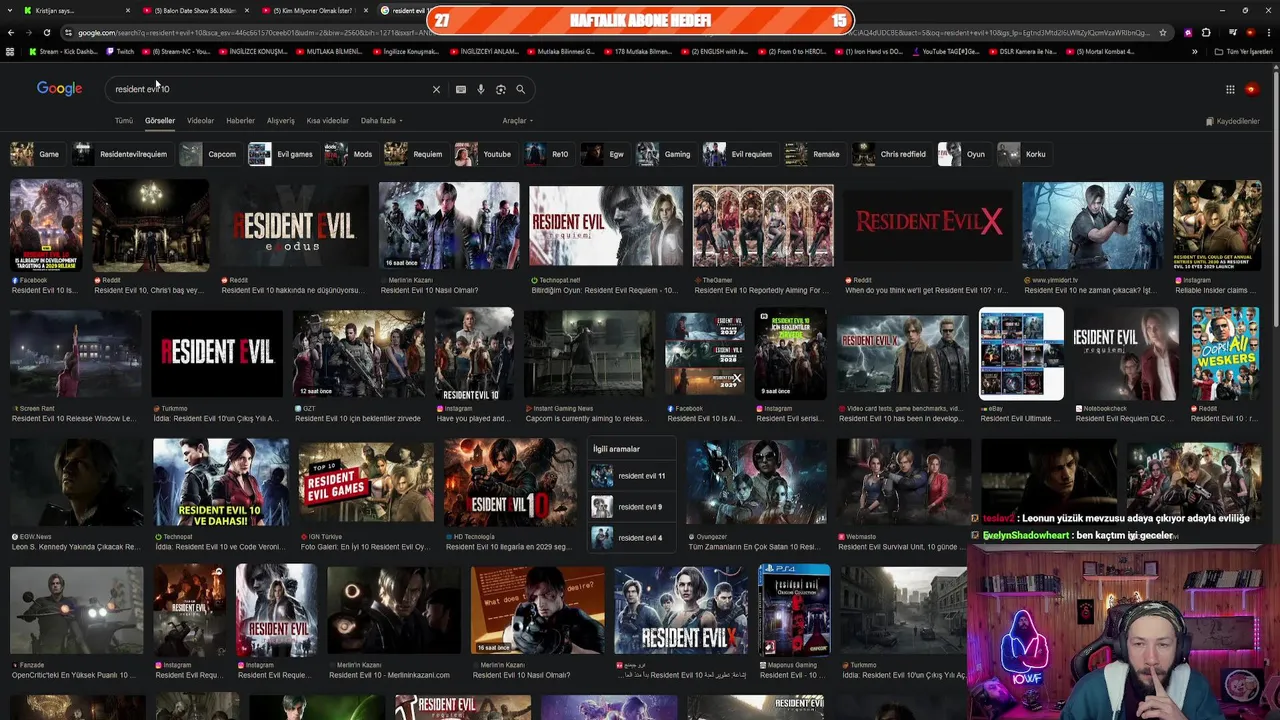Show more bookmarks with the overflow chevron
Viewport: 1280px width, 720px height.
[x=1194, y=51]
